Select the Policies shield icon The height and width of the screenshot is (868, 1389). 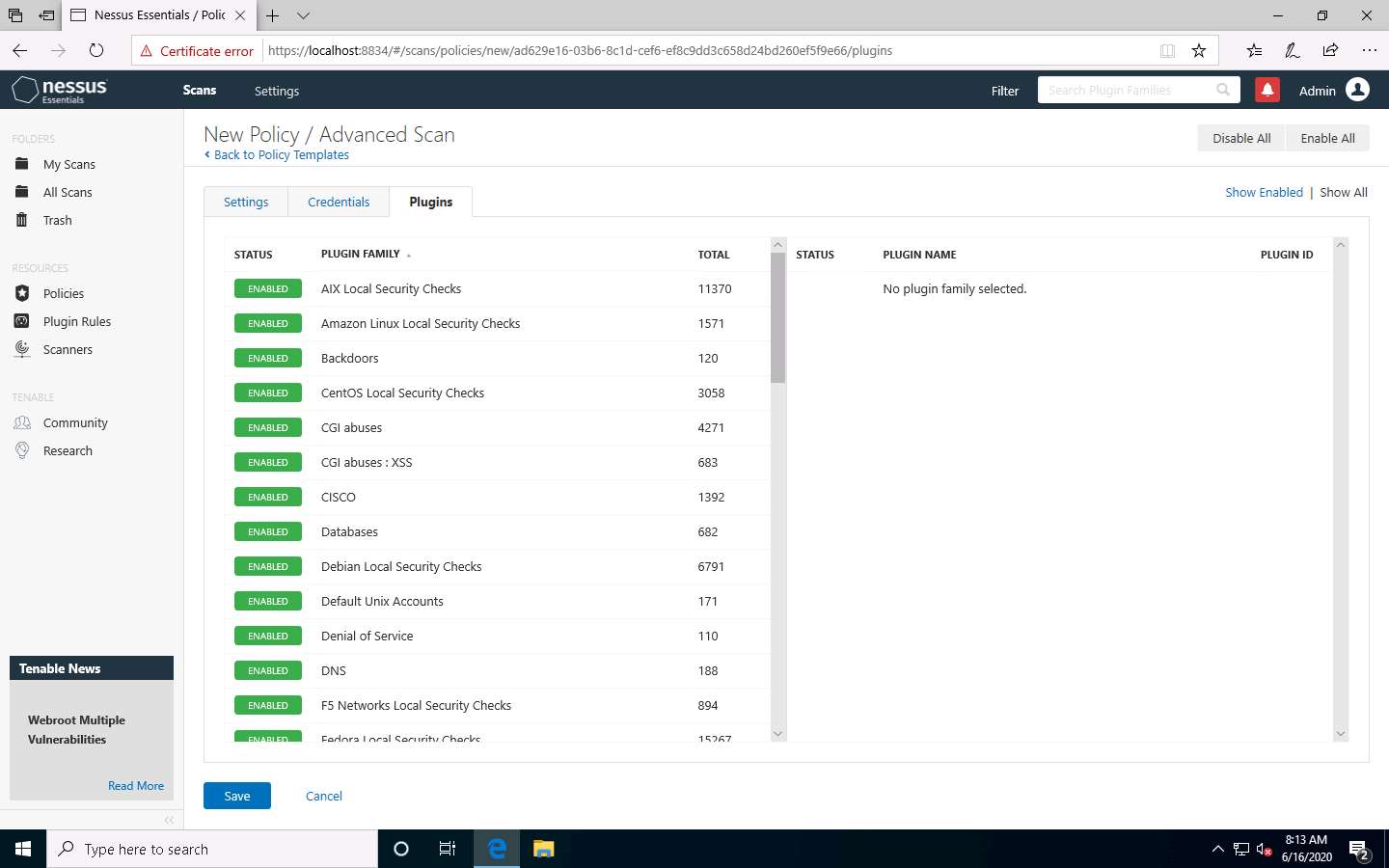point(22,293)
